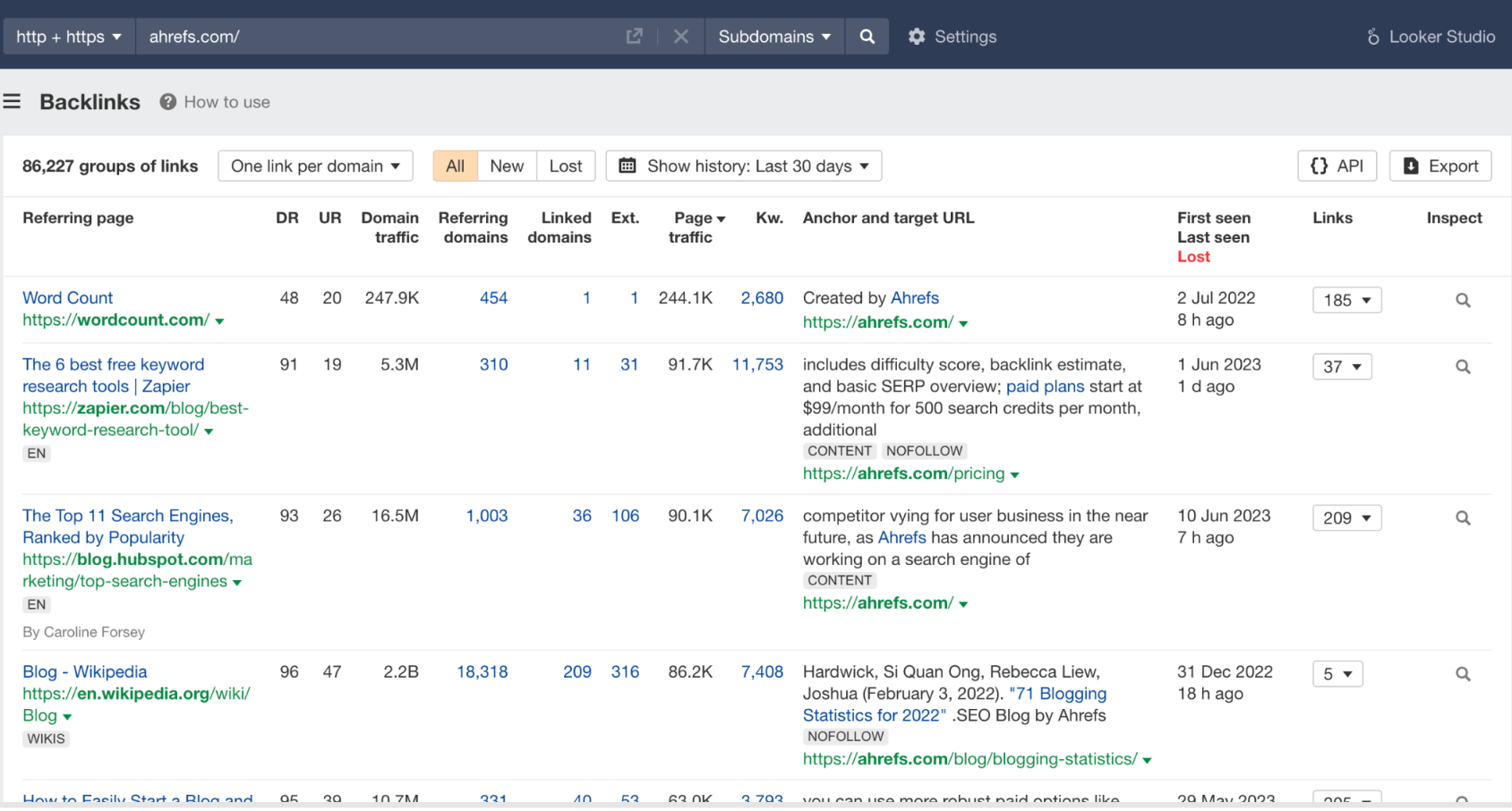Image resolution: width=1512 pixels, height=811 pixels.
Task: Click the Settings label in top bar
Action: pyautogui.click(x=966, y=37)
